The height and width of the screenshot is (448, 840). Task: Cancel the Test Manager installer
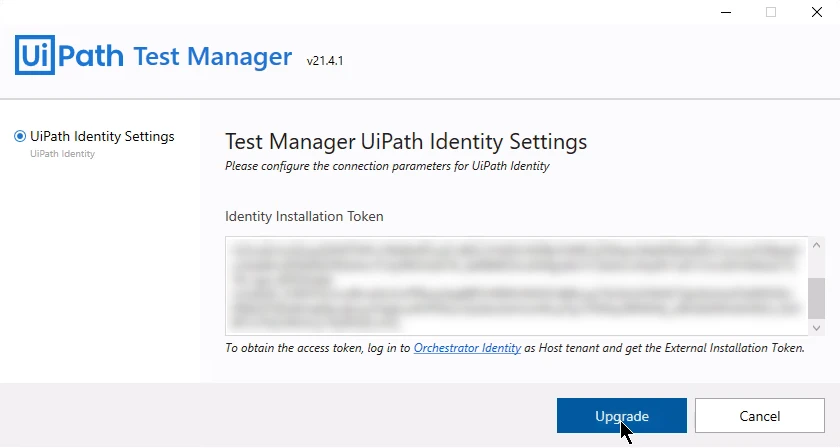coord(760,415)
